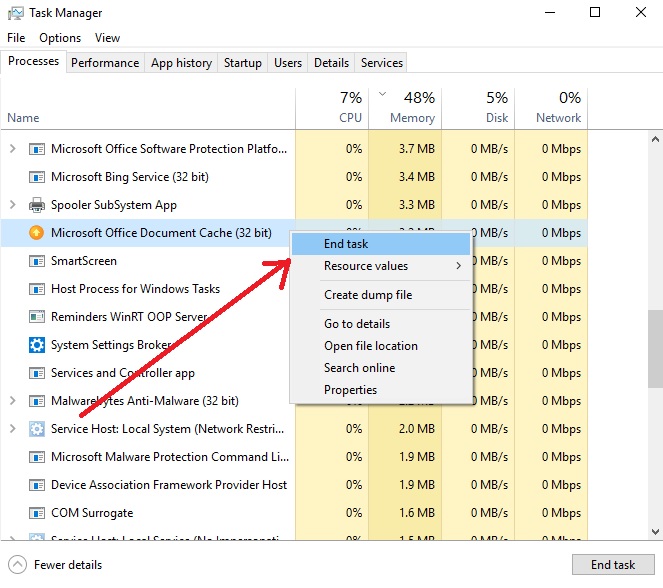
Task: Click the Spooler SubSystem App printer icon
Action: pos(37,205)
